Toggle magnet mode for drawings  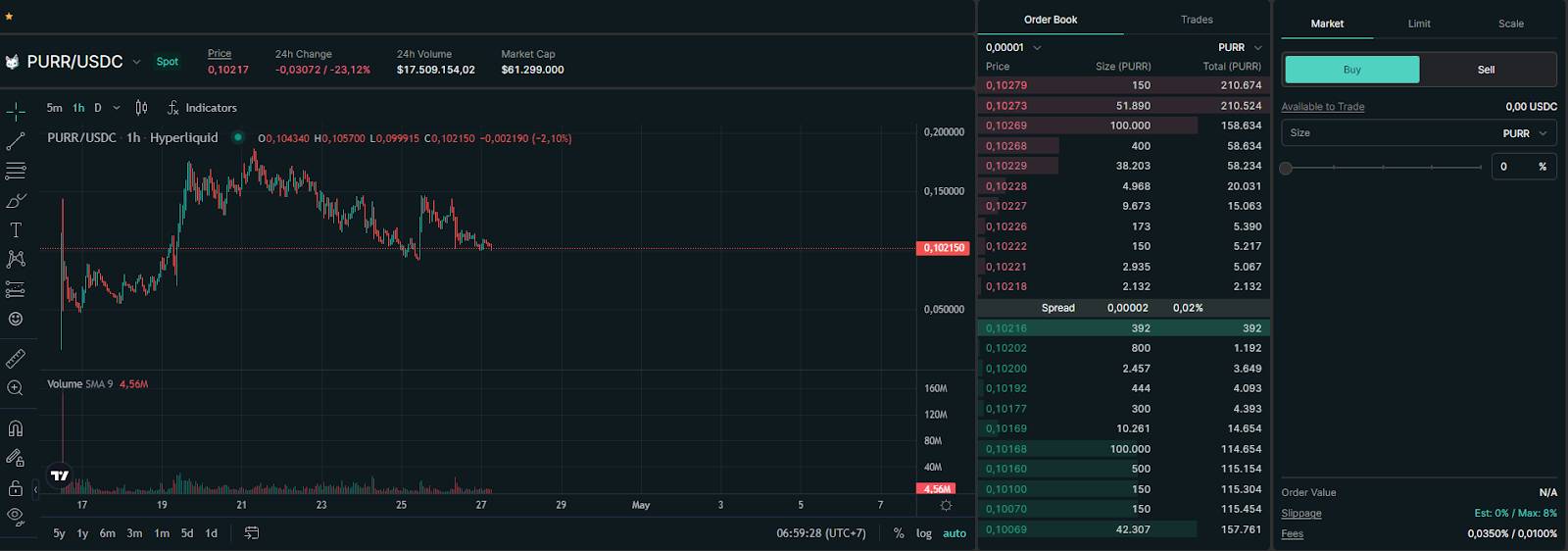16,428
